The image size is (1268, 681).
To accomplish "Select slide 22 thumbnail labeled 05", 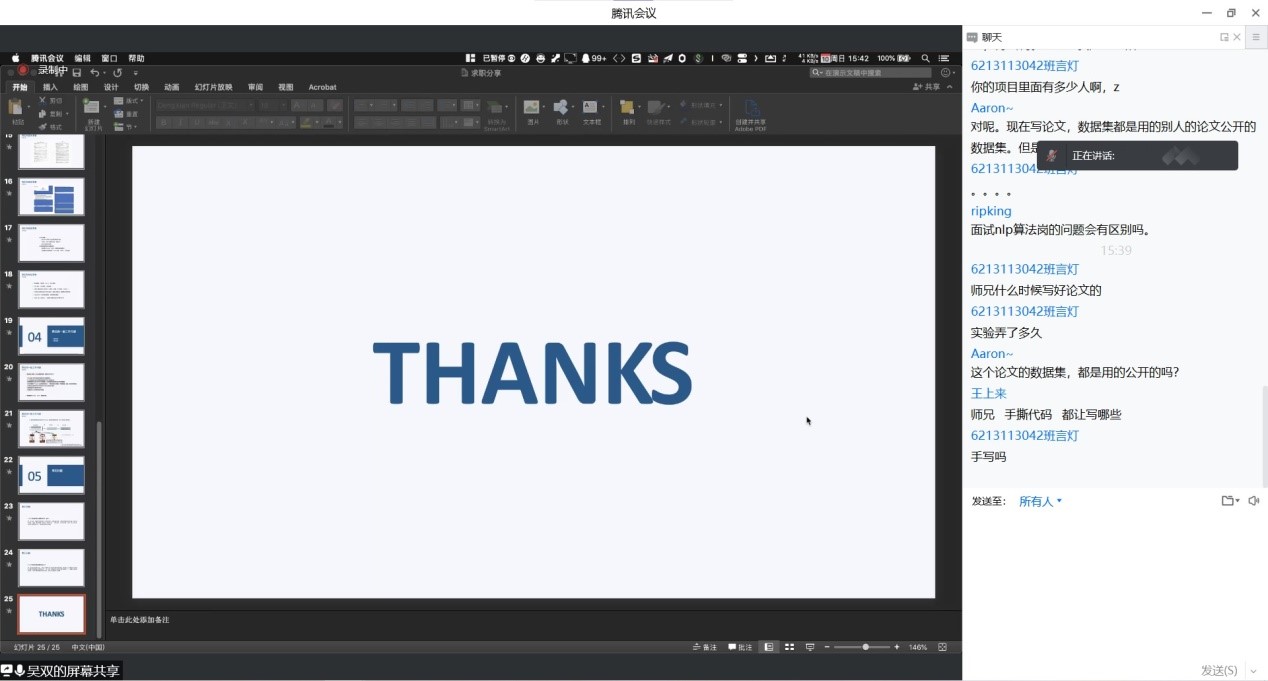I will [51, 475].
